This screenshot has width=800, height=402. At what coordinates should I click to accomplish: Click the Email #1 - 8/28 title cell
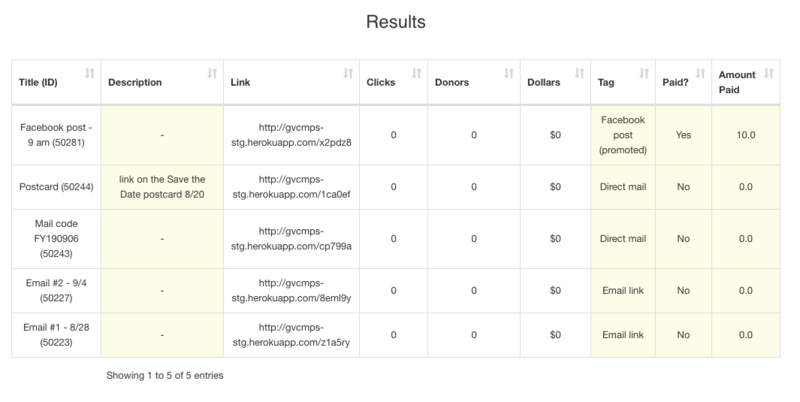pyautogui.click(x=56, y=334)
